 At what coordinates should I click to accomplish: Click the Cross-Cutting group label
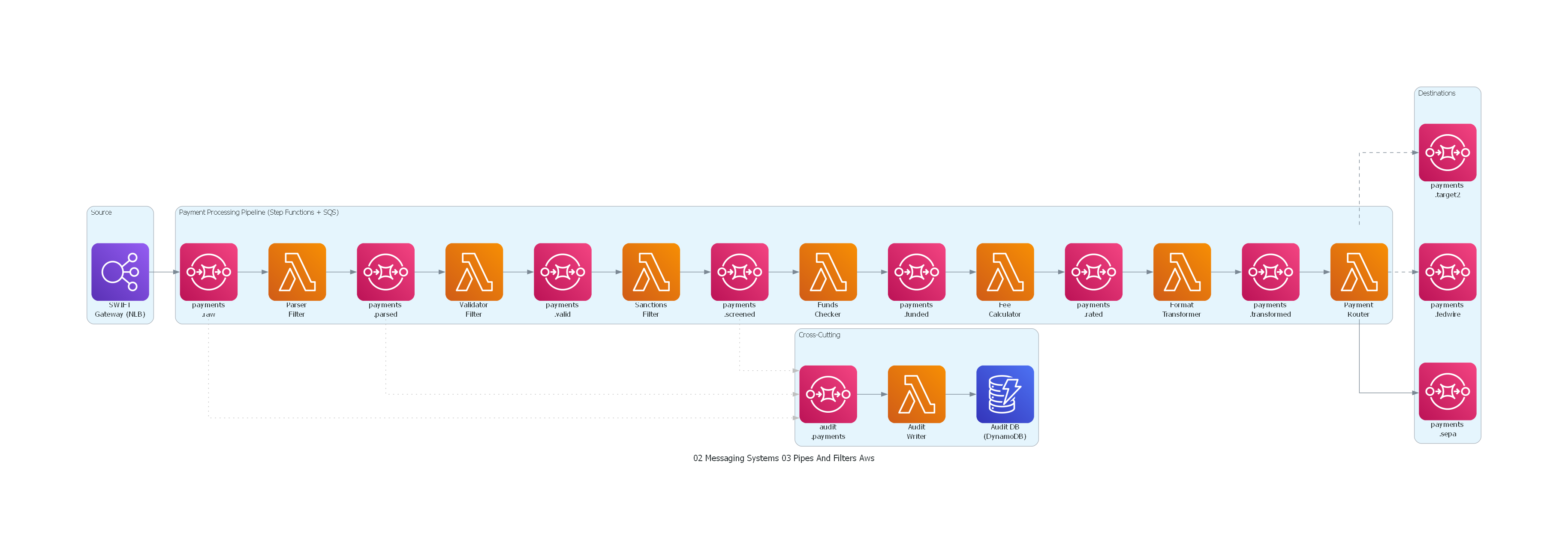coord(819,335)
